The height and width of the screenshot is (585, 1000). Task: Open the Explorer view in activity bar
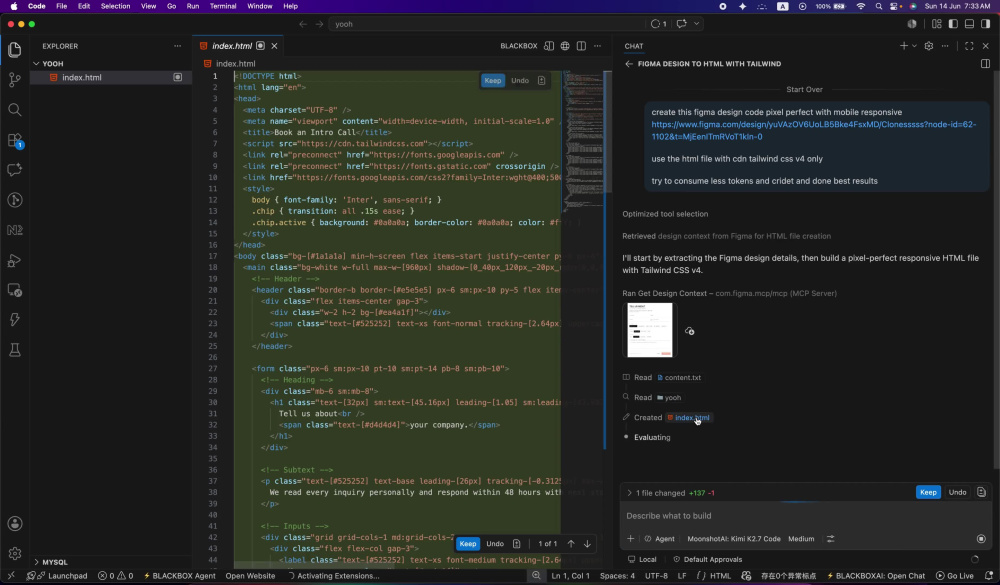15,50
